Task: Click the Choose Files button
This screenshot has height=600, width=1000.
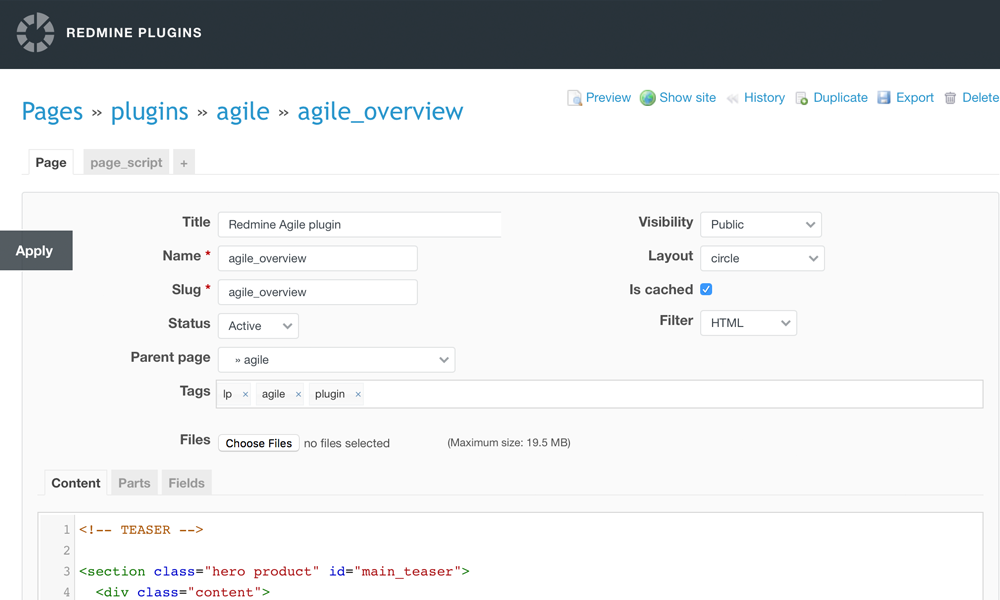Action: click(x=259, y=443)
